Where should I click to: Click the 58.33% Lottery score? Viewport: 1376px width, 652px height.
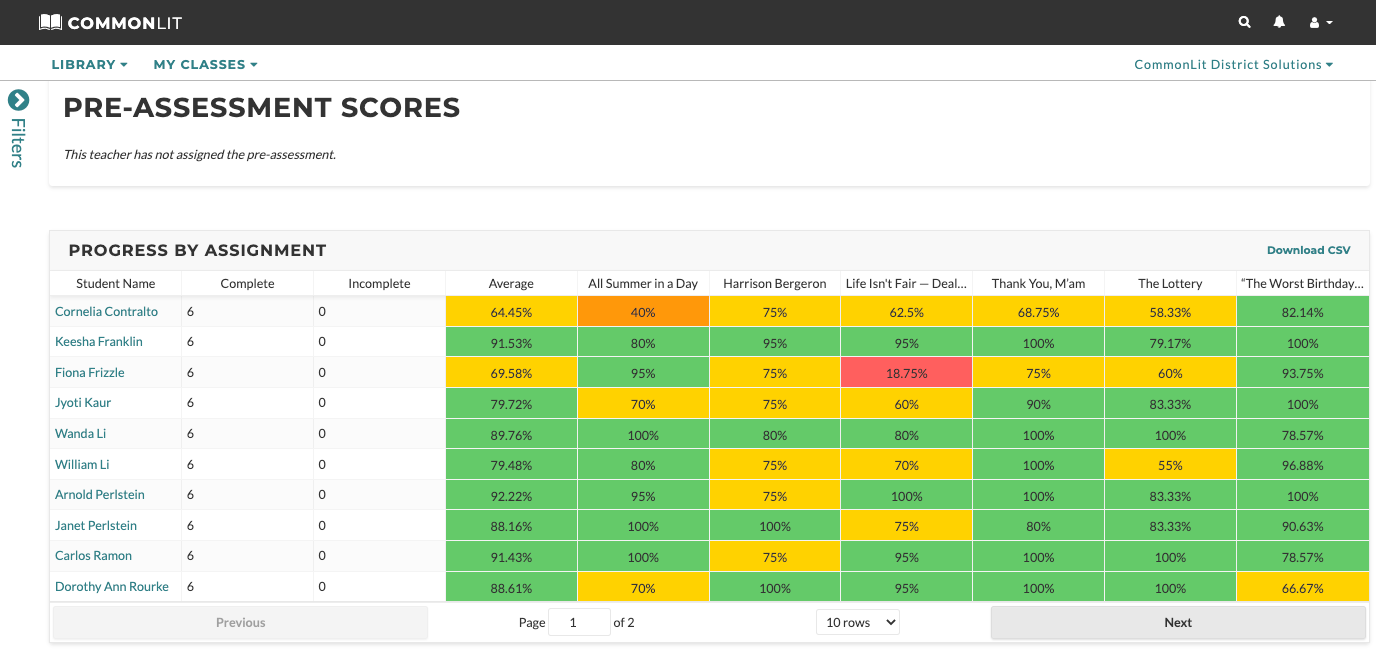click(1170, 312)
